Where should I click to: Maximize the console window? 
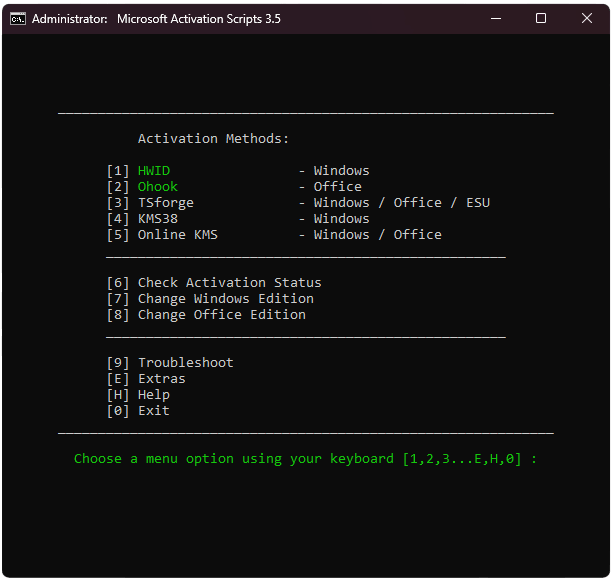pyautogui.click(x=541, y=18)
